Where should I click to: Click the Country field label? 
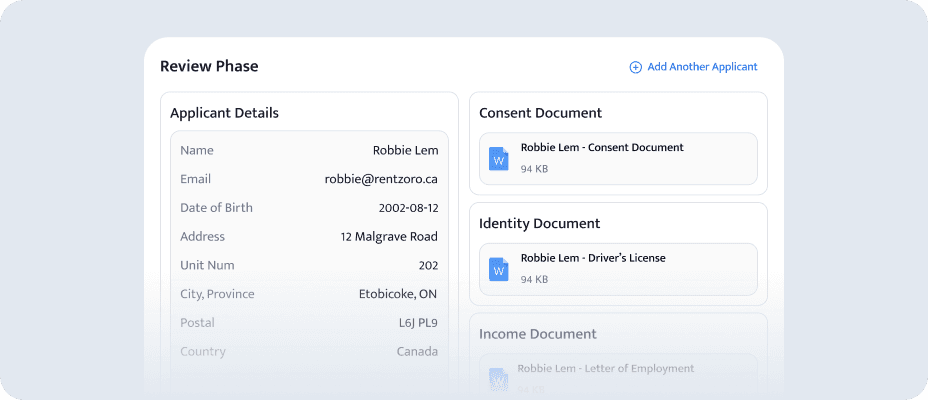click(202, 351)
